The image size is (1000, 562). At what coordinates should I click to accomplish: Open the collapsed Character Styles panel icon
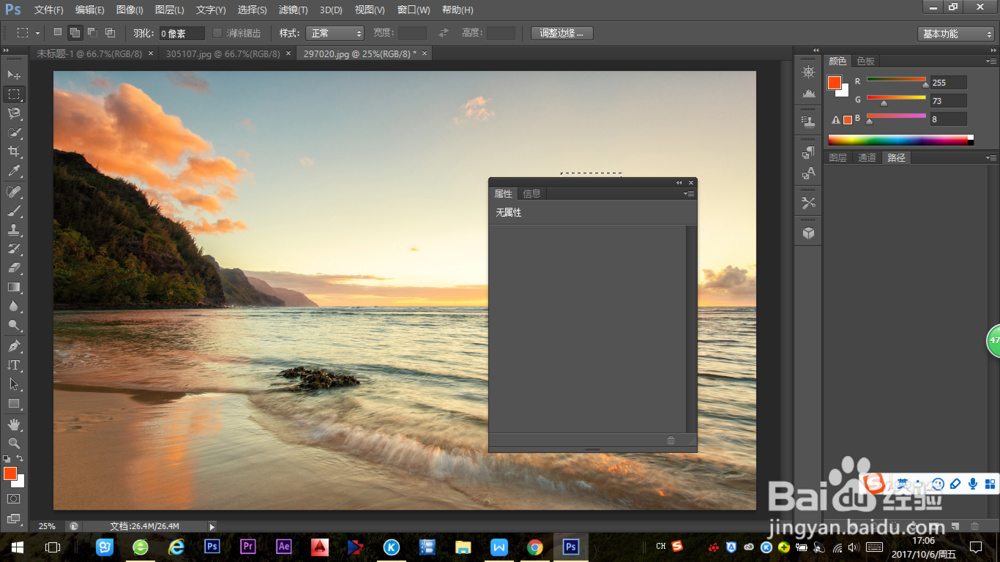[x=808, y=173]
